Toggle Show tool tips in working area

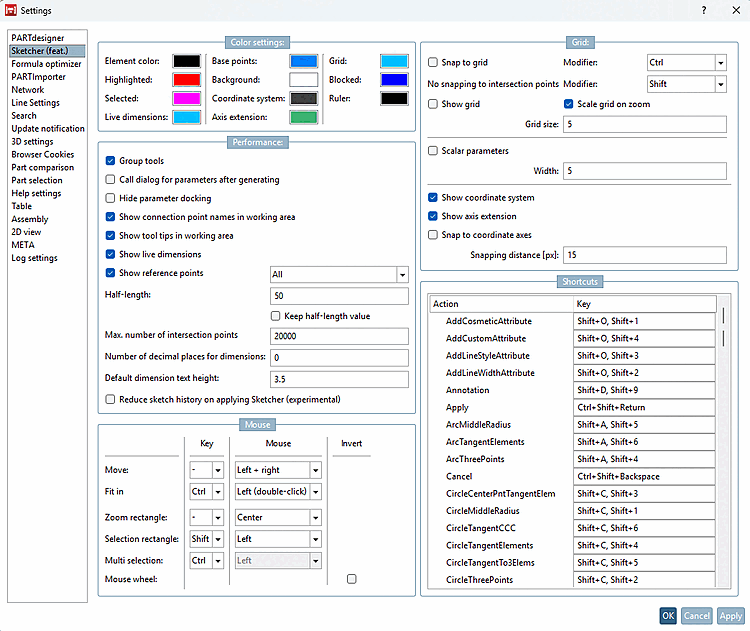click(x=110, y=235)
